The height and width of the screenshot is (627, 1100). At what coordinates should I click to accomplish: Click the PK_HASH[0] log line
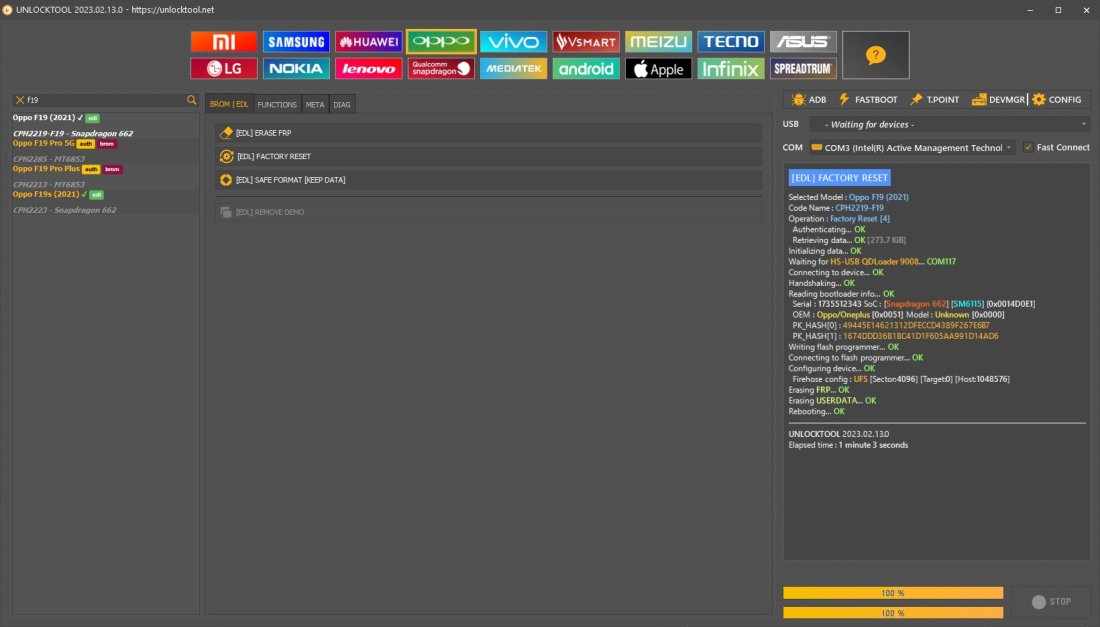point(891,325)
